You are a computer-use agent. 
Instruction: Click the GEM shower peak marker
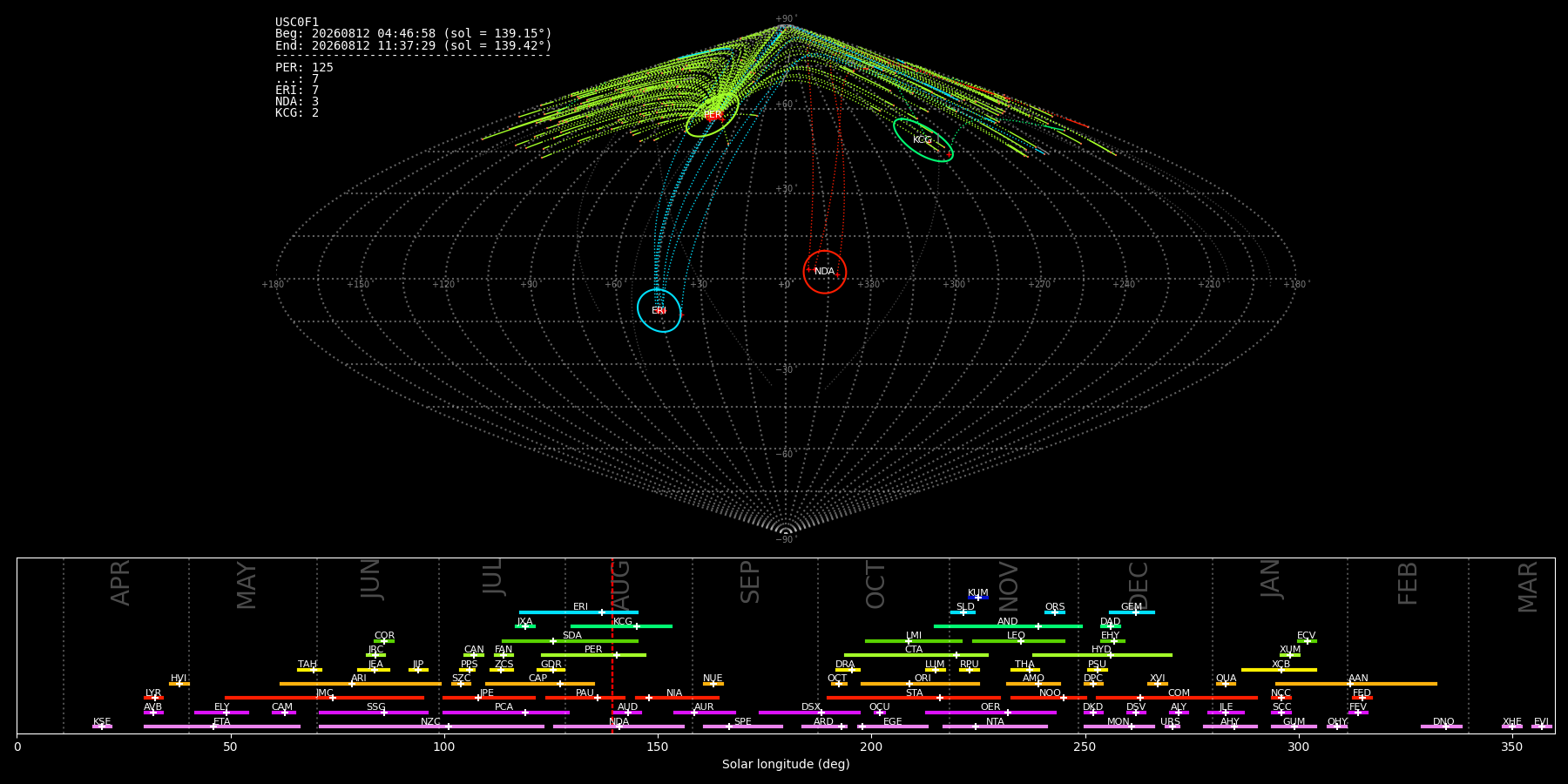pyautogui.click(x=1135, y=612)
